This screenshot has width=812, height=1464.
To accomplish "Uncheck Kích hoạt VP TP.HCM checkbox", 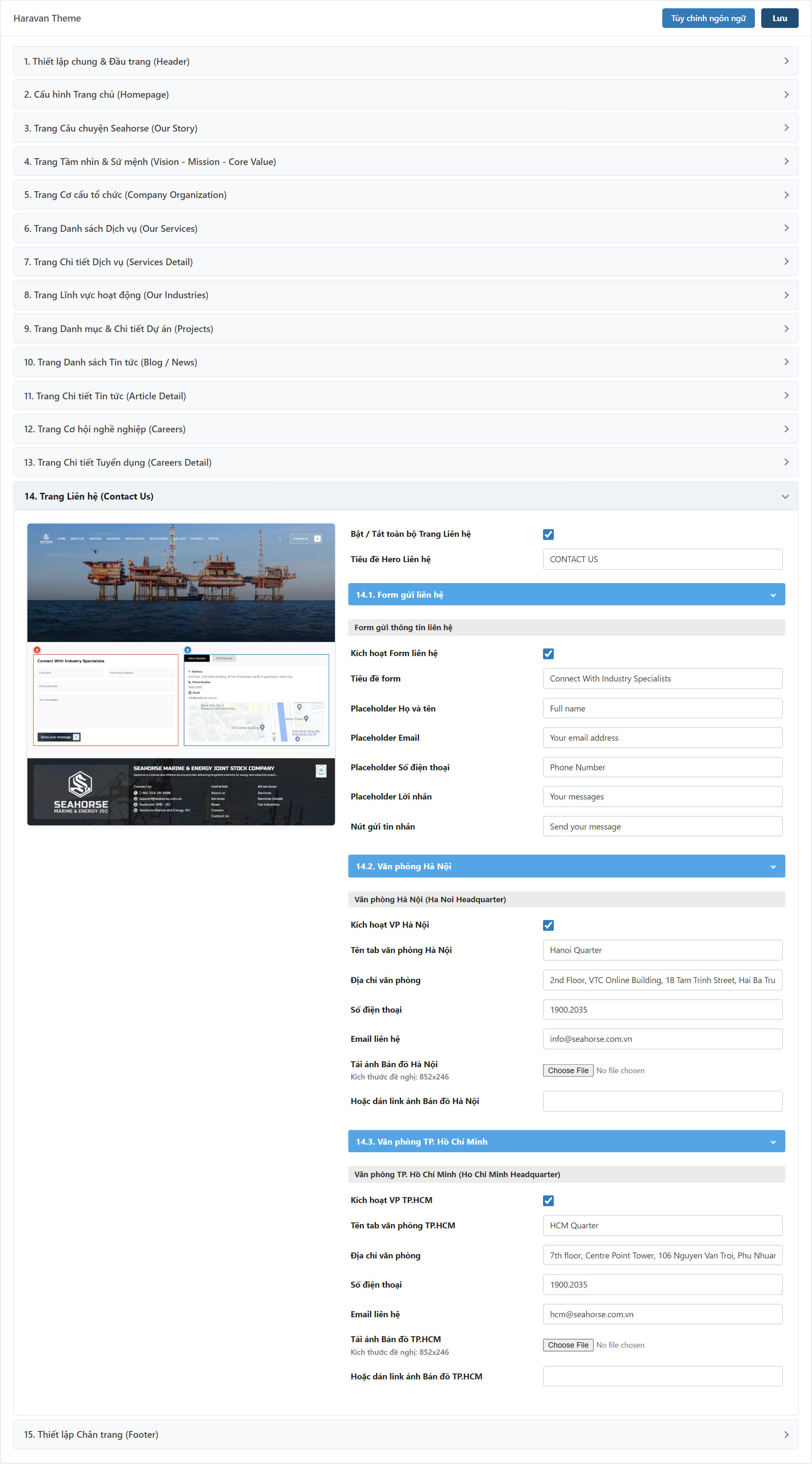I will pyautogui.click(x=549, y=1200).
